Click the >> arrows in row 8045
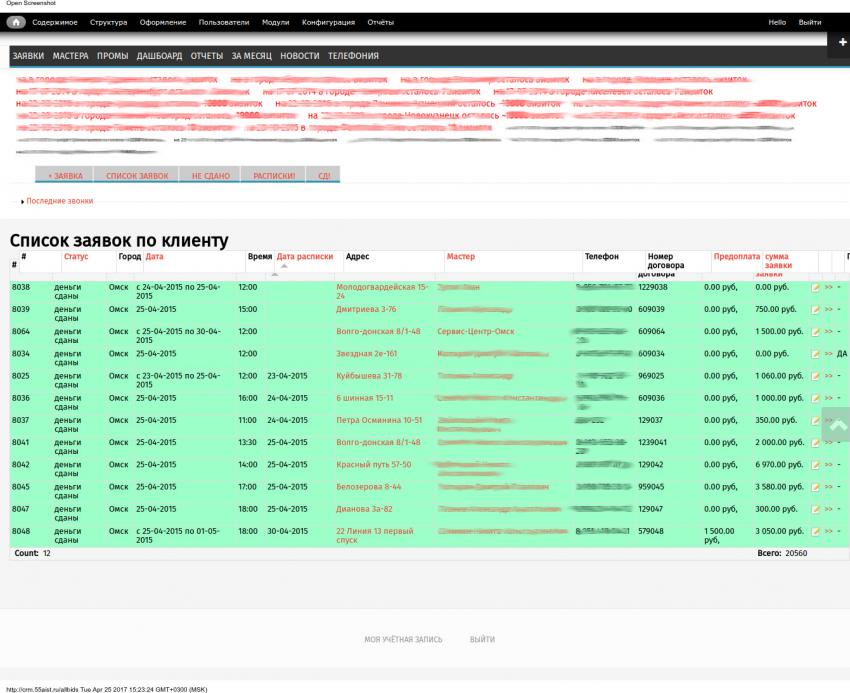The width and height of the screenshot is (850, 693). [x=828, y=487]
